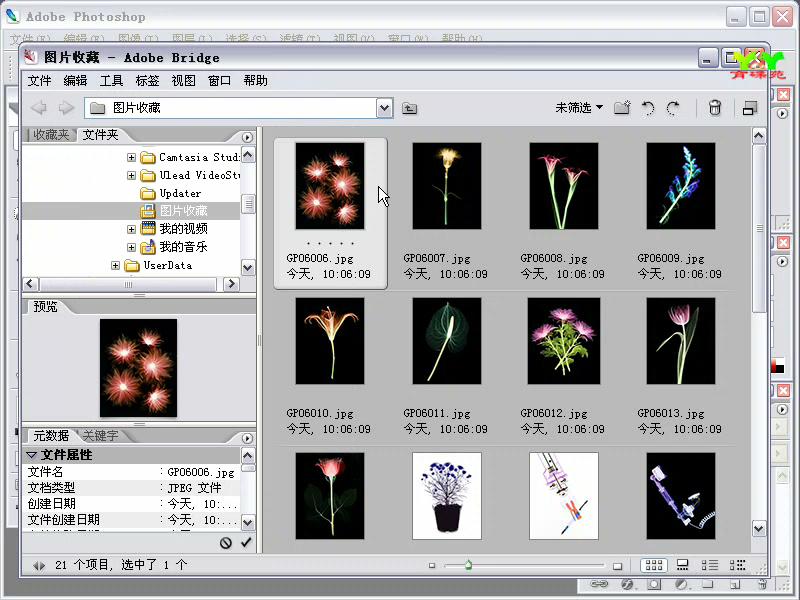Select the 元数据 tab
Image resolution: width=800 pixels, height=600 pixels.
pyautogui.click(x=51, y=436)
